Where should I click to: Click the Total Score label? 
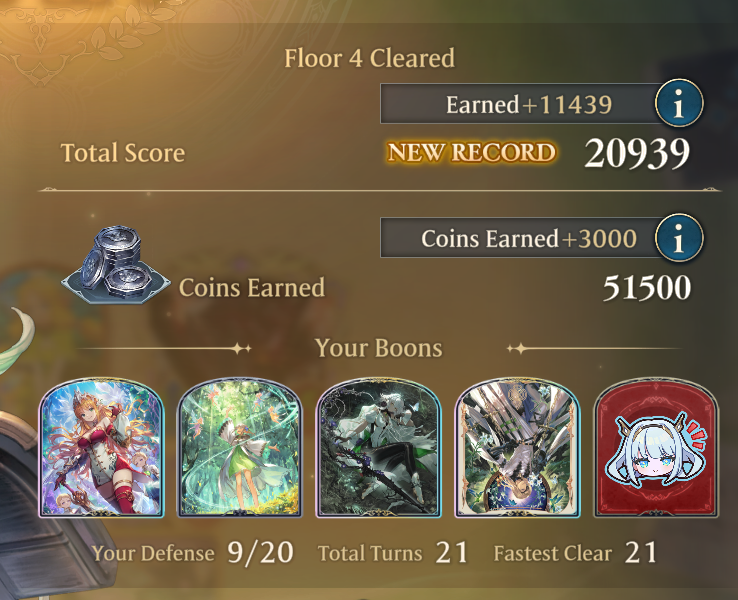[123, 153]
